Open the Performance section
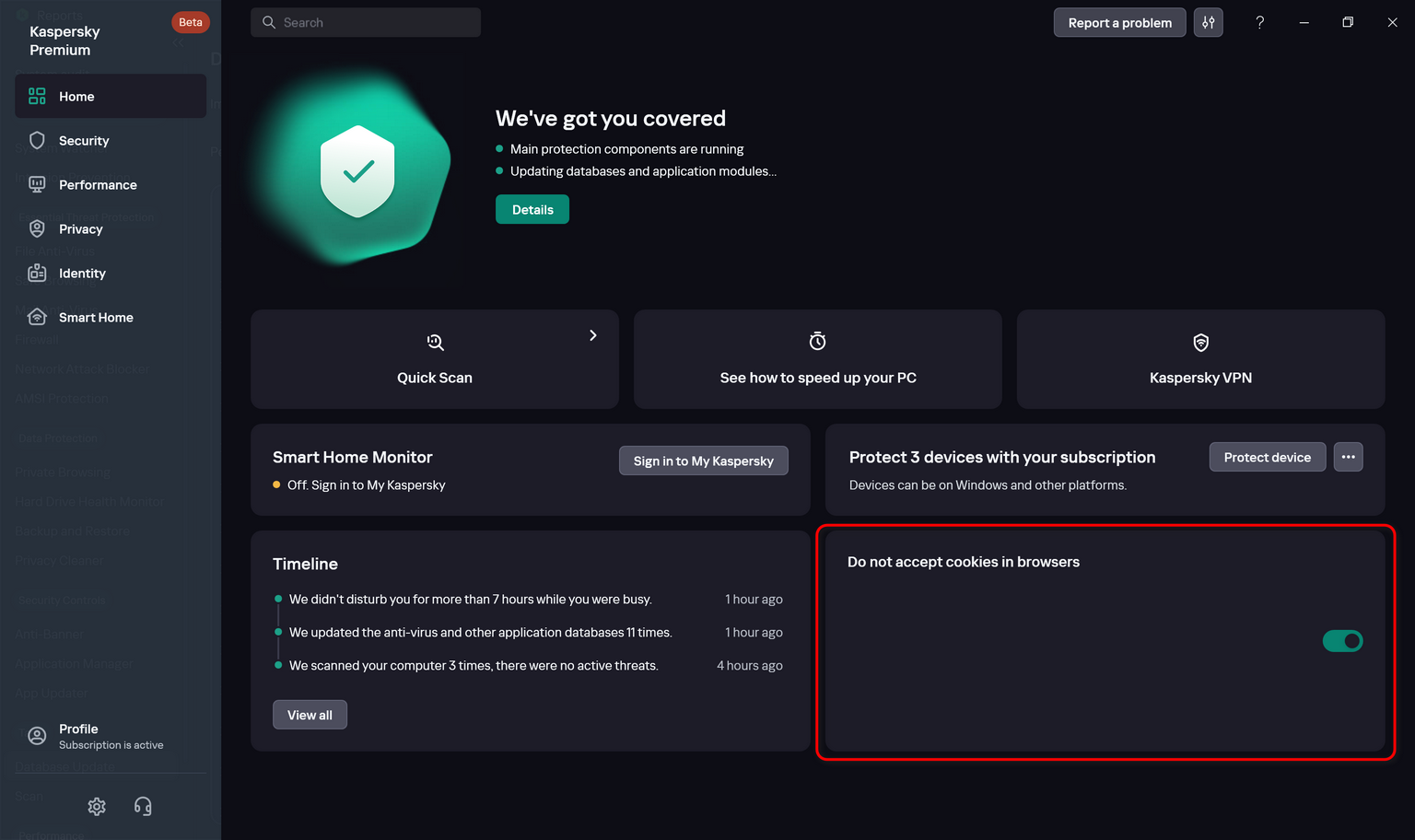Screen dimensions: 1415x840 point(98,185)
